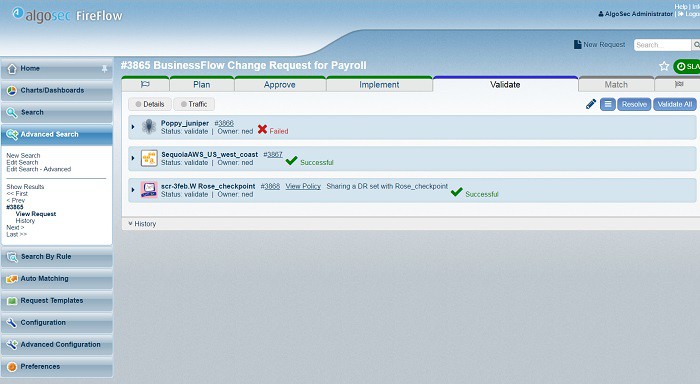Screen dimensions: 700x384
Task: Click the Poppy_juniper device icon
Action: (x=149, y=127)
